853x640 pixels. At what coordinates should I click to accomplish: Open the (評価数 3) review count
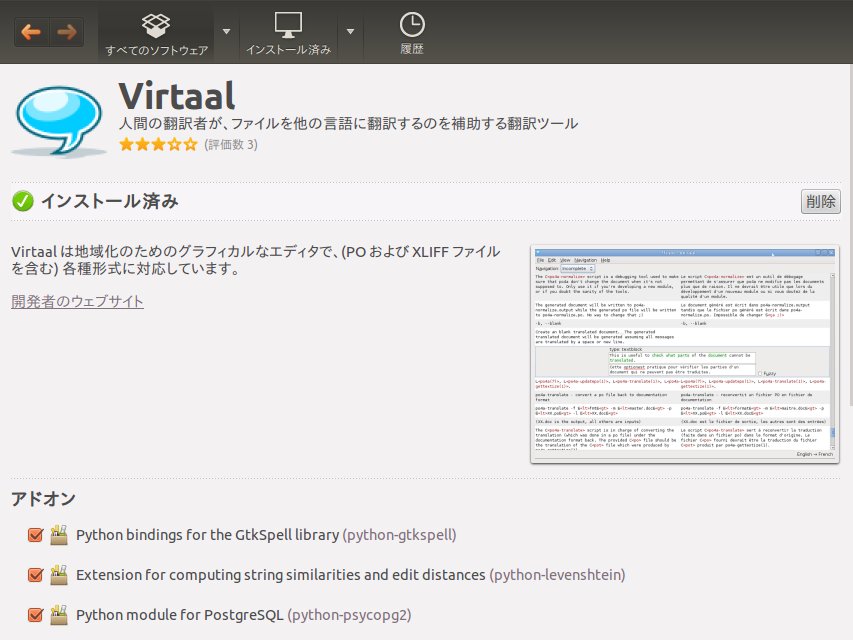[x=231, y=145]
